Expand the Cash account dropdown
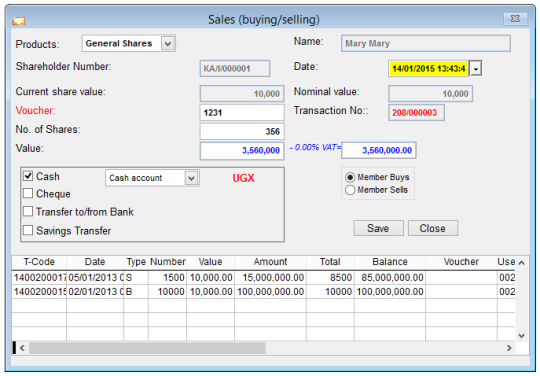Image resolution: width=540 pixels, height=376 pixels. [x=191, y=178]
